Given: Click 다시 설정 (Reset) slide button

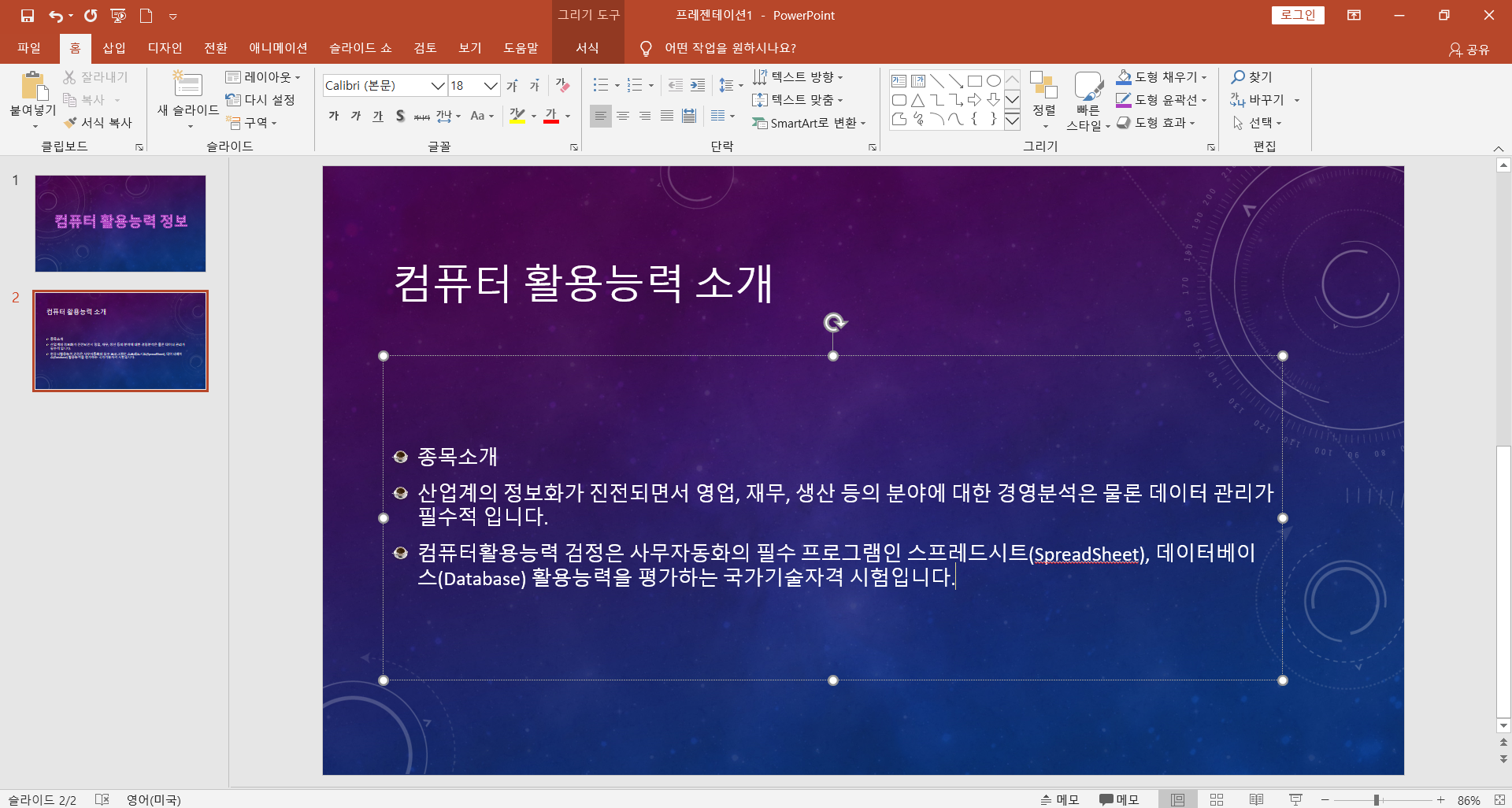Looking at the screenshot, I should [x=260, y=100].
